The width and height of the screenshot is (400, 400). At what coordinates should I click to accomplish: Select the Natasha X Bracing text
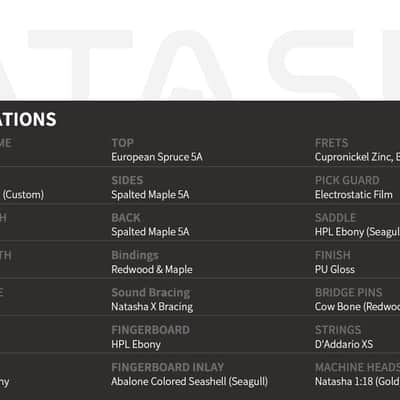click(152, 307)
